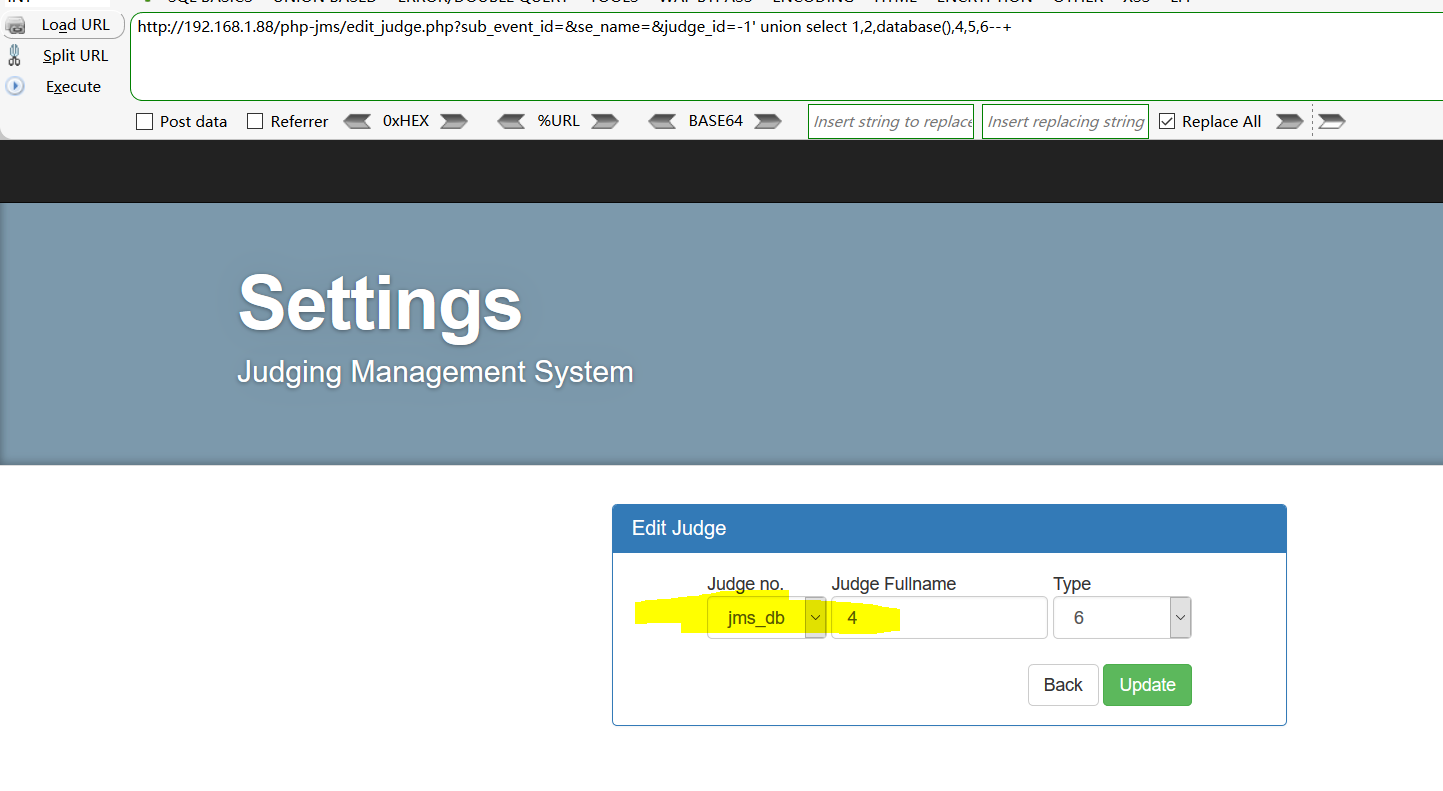Click the last arrow past the dotted divider
1443x791 pixels.
click(1332, 121)
